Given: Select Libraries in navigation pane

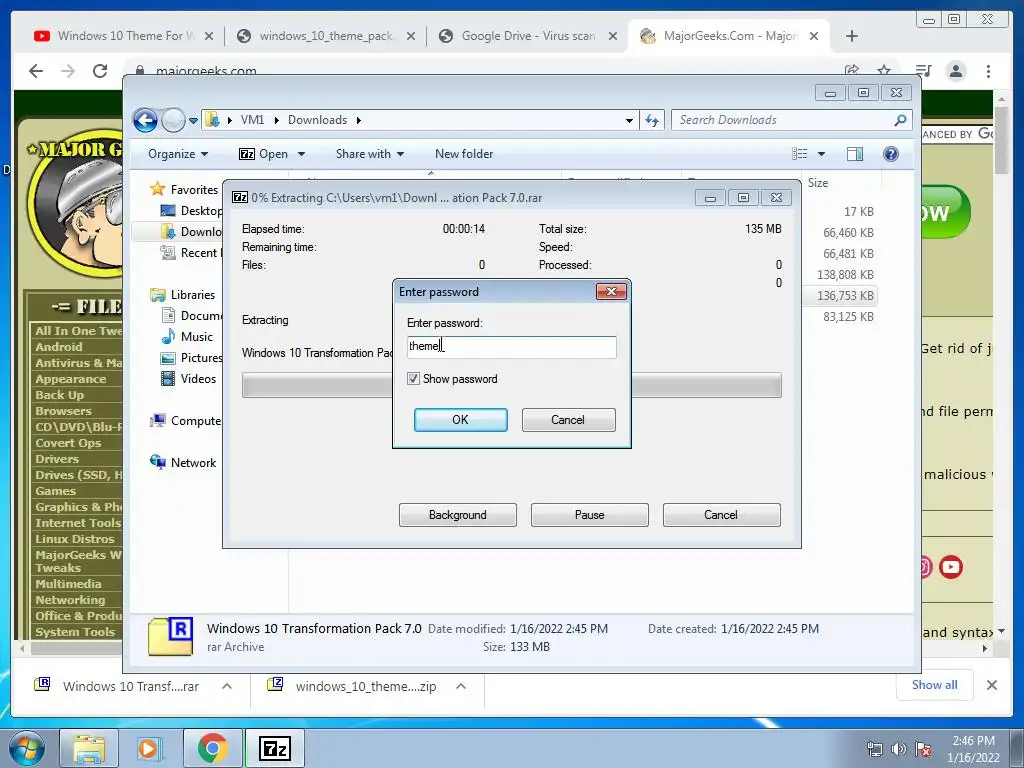Looking at the screenshot, I should pyautogui.click(x=192, y=295).
